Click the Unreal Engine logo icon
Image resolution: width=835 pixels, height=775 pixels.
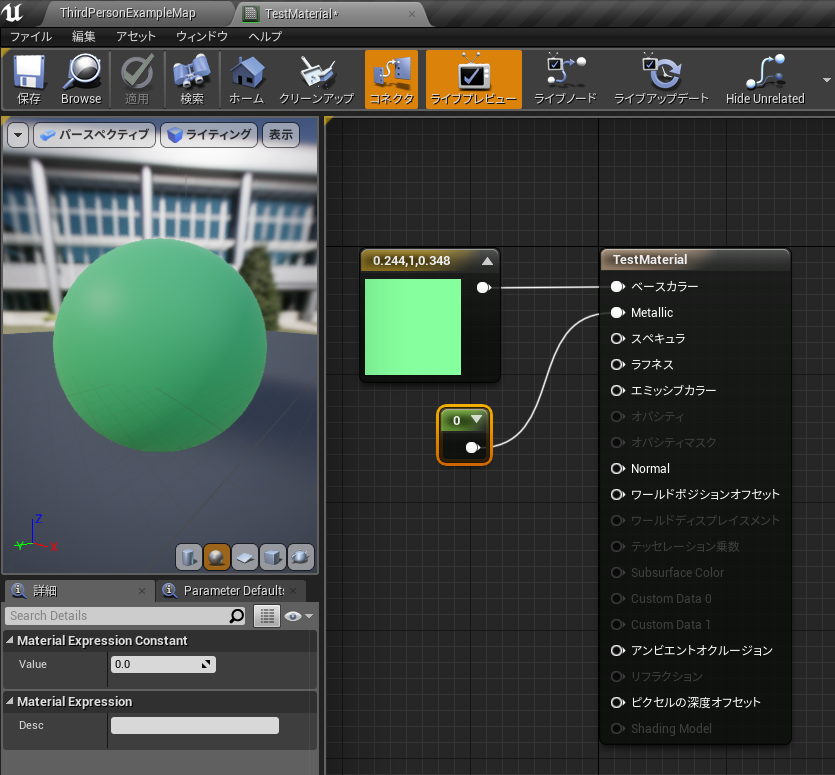(x=13, y=12)
